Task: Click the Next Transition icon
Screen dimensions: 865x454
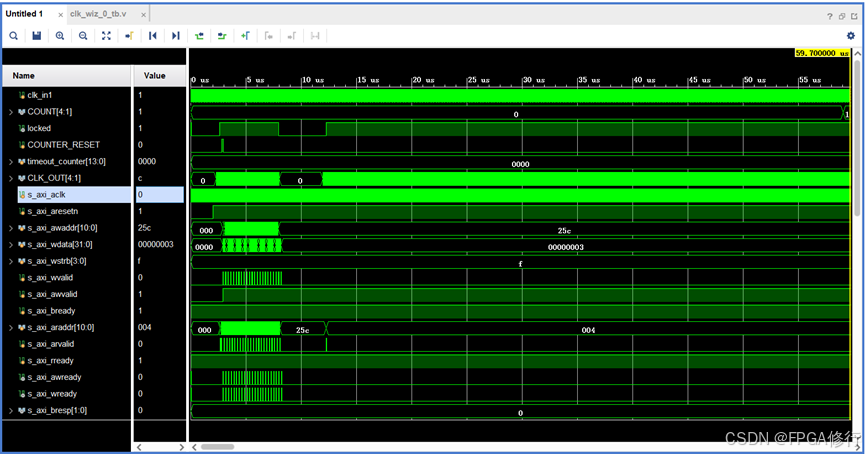Action: point(222,36)
